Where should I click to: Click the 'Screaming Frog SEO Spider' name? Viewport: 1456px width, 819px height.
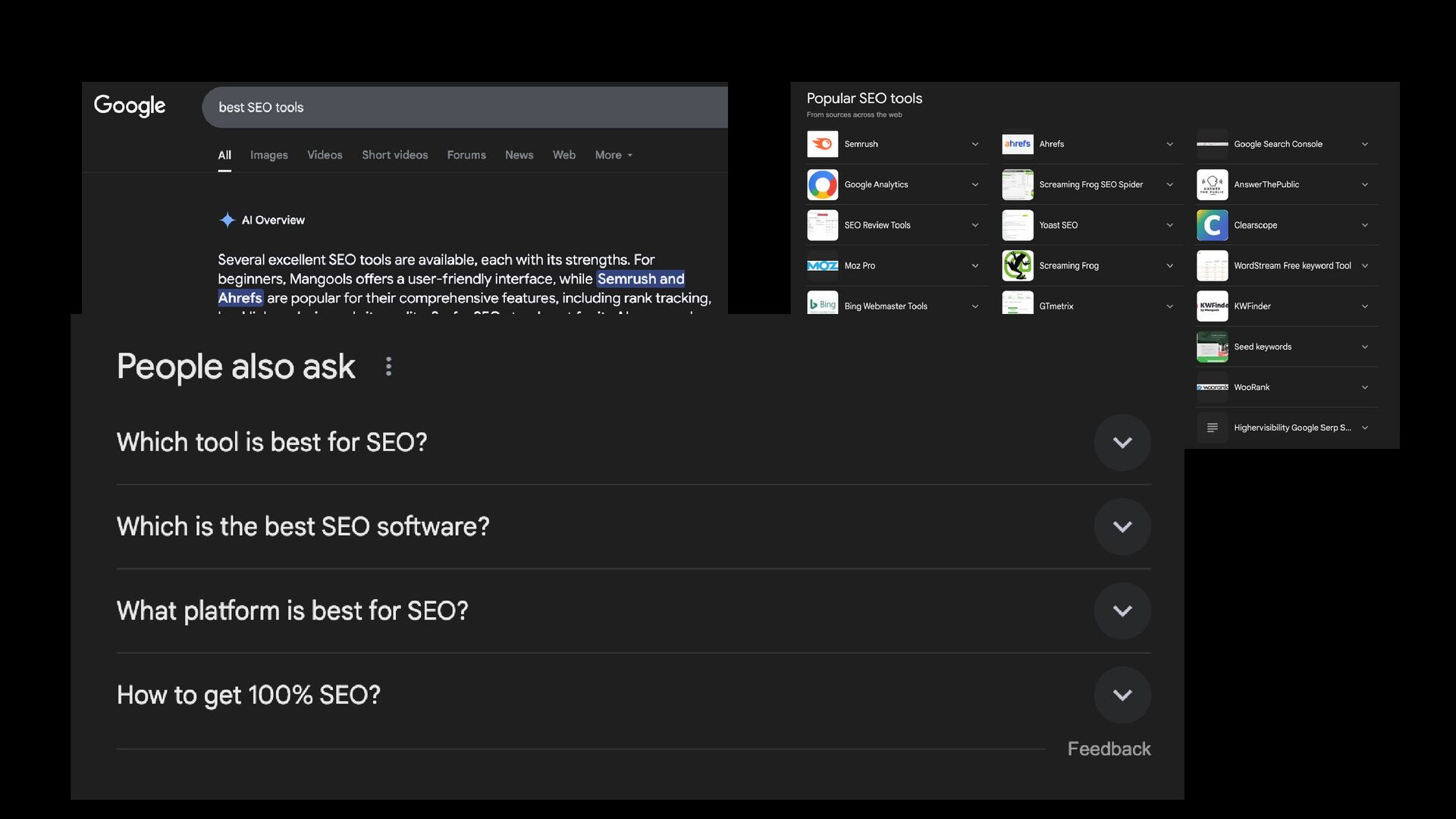coord(1090,184)
